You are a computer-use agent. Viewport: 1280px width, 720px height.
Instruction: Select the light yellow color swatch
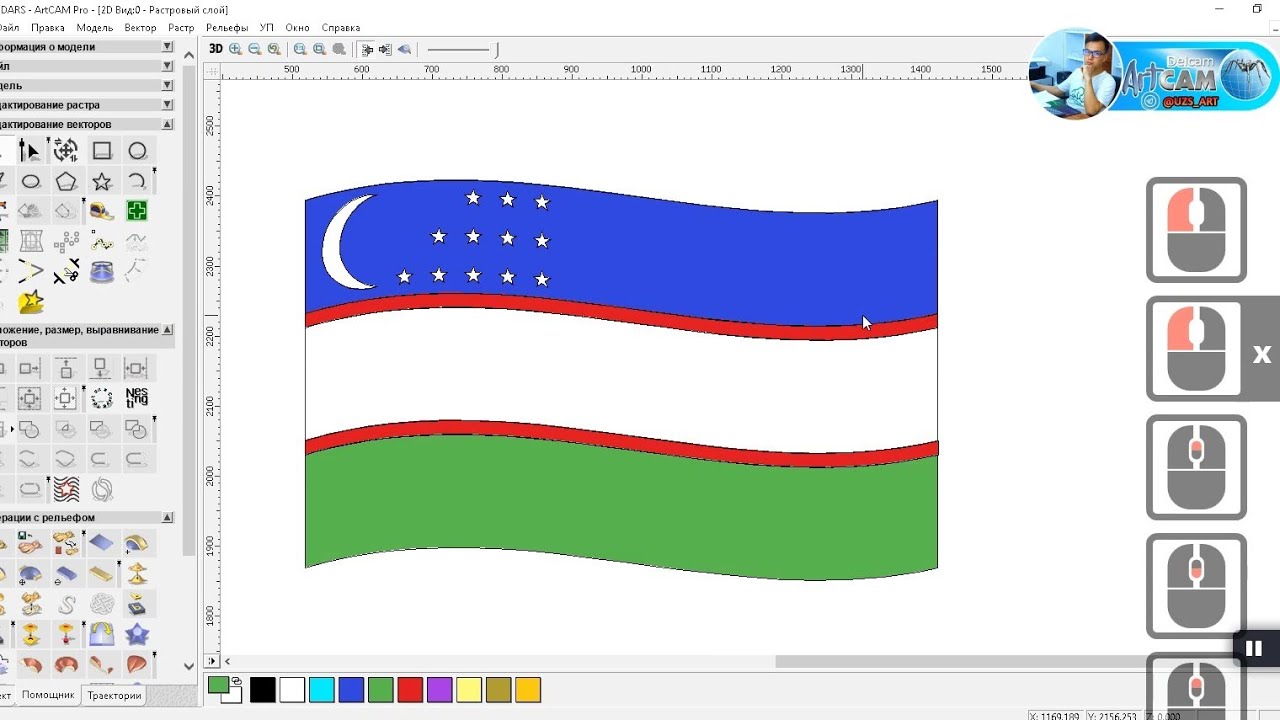[469, 689]
